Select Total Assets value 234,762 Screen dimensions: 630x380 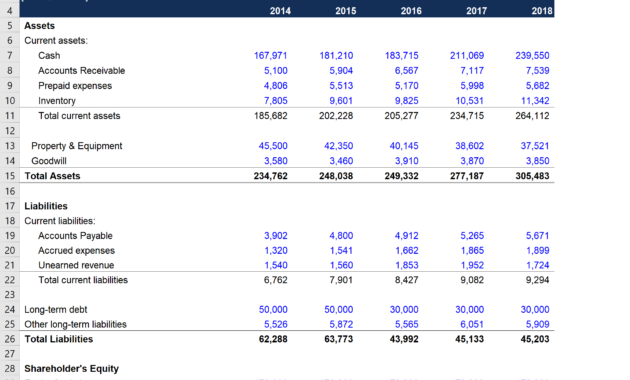click(x=270, y=176)
